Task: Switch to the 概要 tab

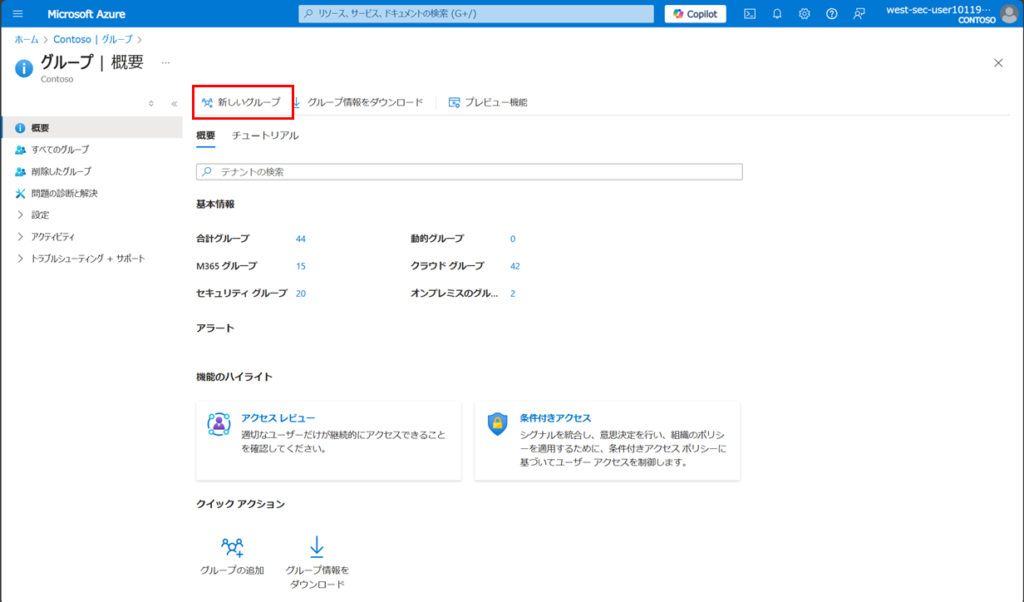Action: pos(206,135)
